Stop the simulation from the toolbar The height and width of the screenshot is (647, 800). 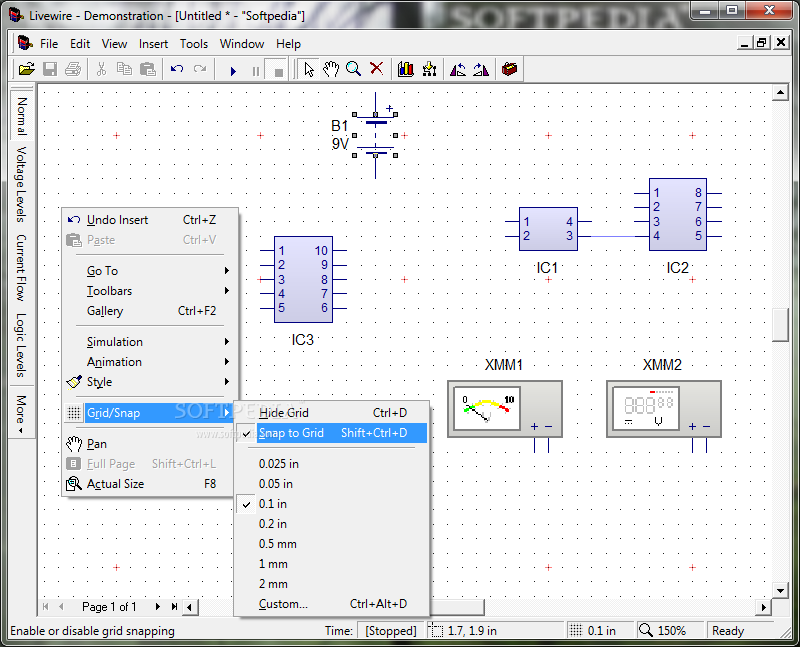[279, 71]
